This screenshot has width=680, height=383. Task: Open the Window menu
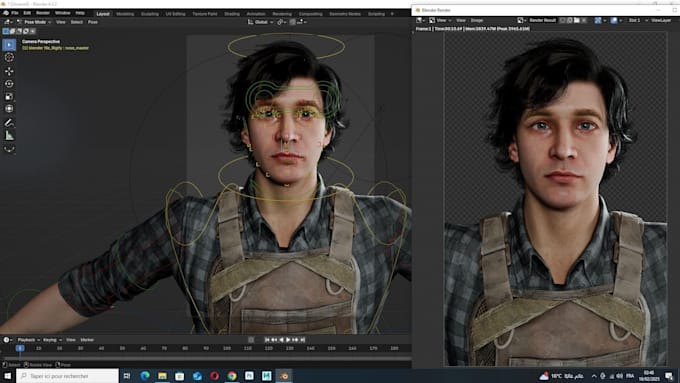pos(62,13)
